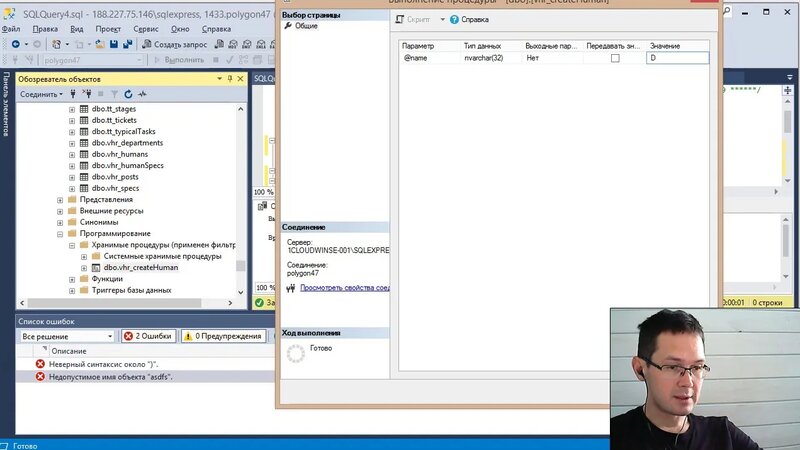Screen dimensions: 800x450
Task: Click the Функции folder icon in the tree
Action: point(84,279)
